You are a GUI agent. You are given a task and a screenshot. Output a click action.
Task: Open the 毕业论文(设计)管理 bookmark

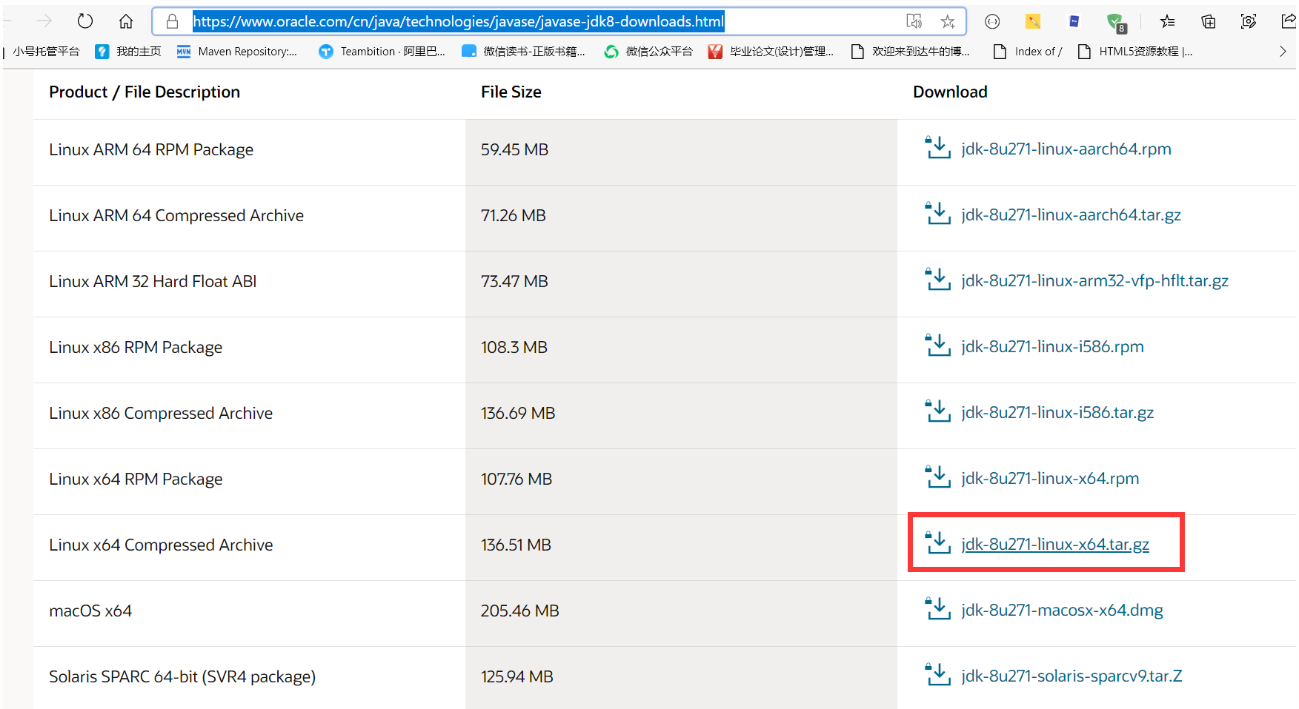(x=771, y=52)
